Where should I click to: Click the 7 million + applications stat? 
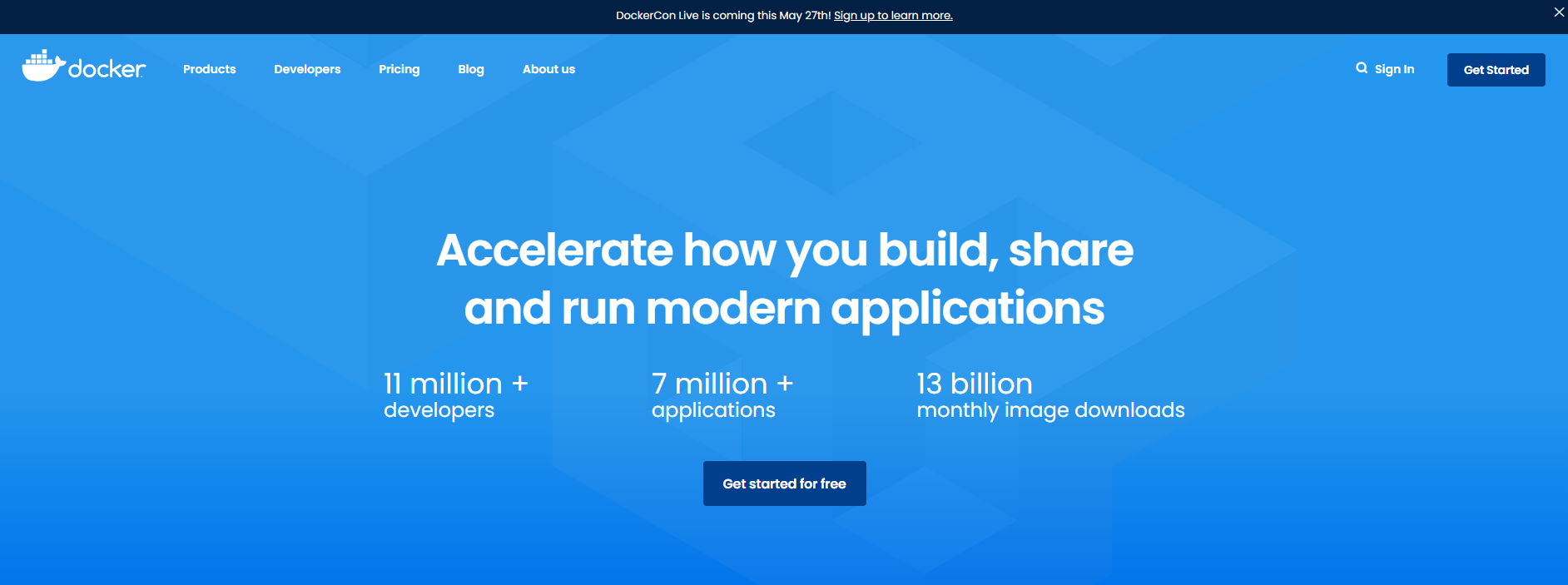[722, 395]
